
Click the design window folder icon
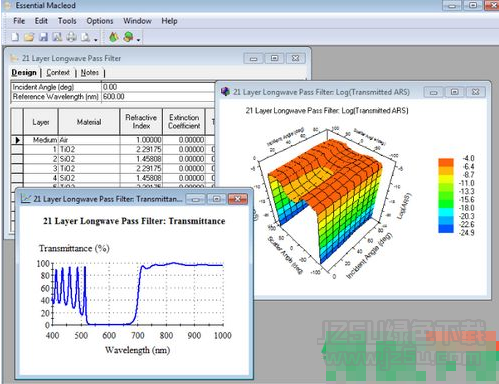(14, 58)
